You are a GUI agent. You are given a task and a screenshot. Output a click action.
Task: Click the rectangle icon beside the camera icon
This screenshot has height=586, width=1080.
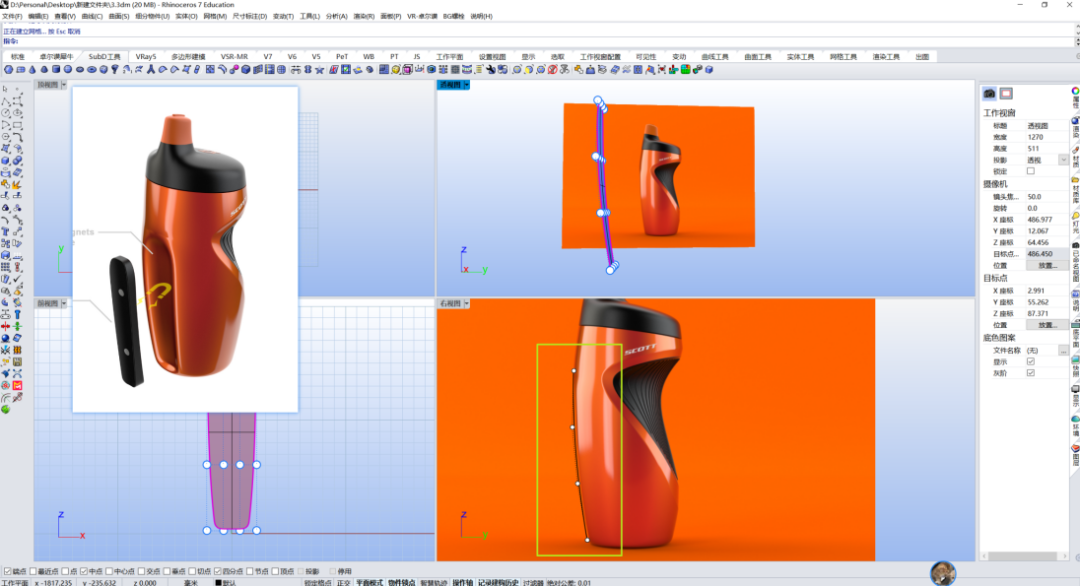[1006, 94]
